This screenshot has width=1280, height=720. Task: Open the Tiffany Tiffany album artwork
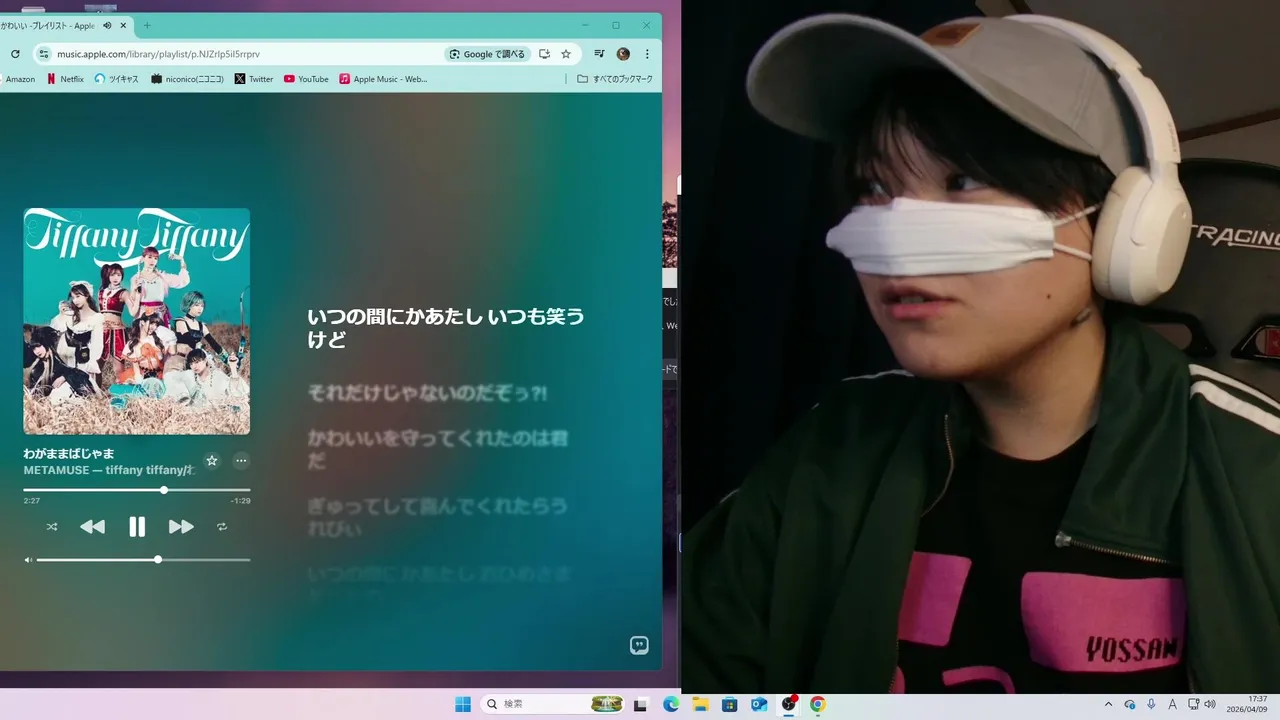coord(137,321)
